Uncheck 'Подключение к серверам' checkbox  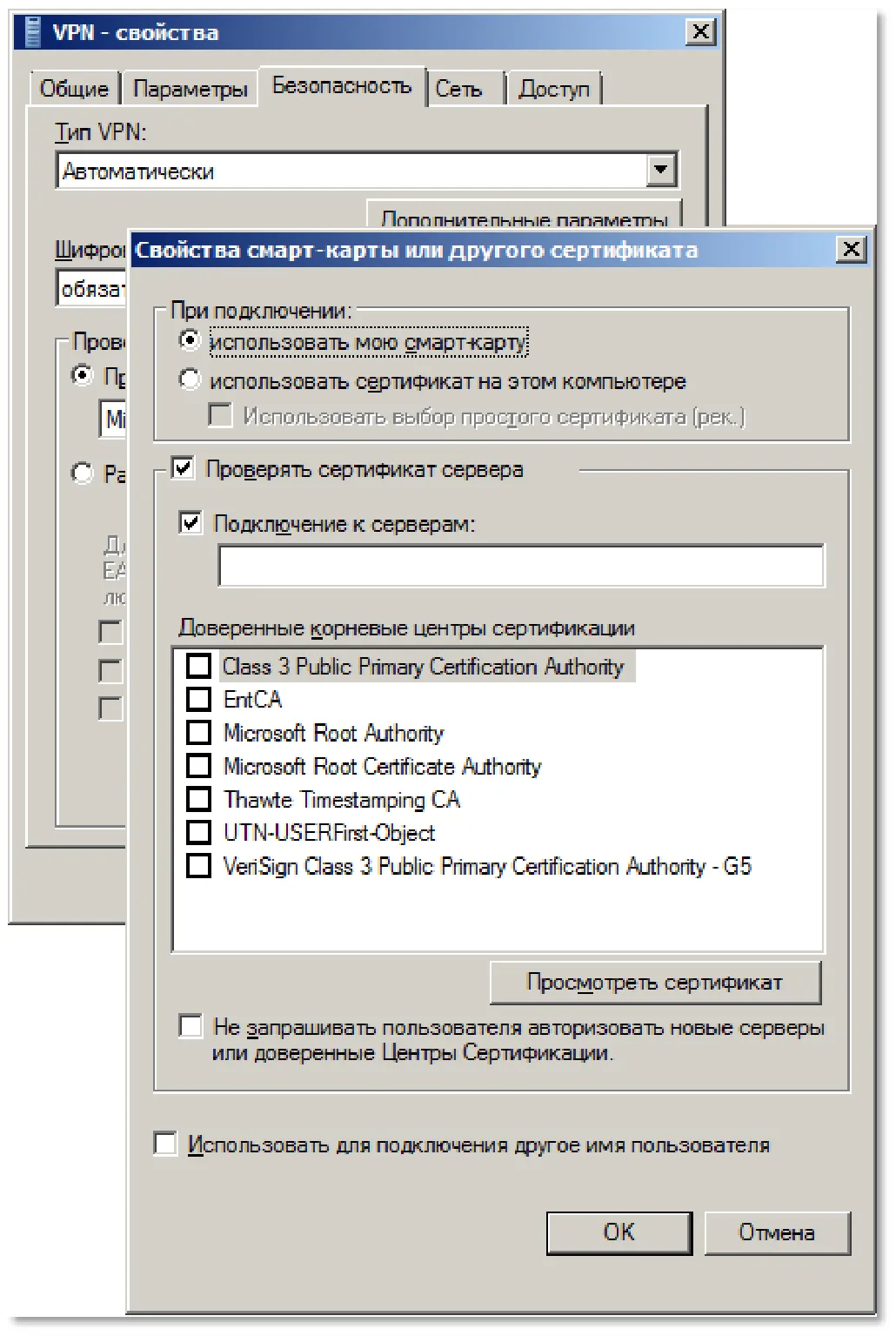191,522
